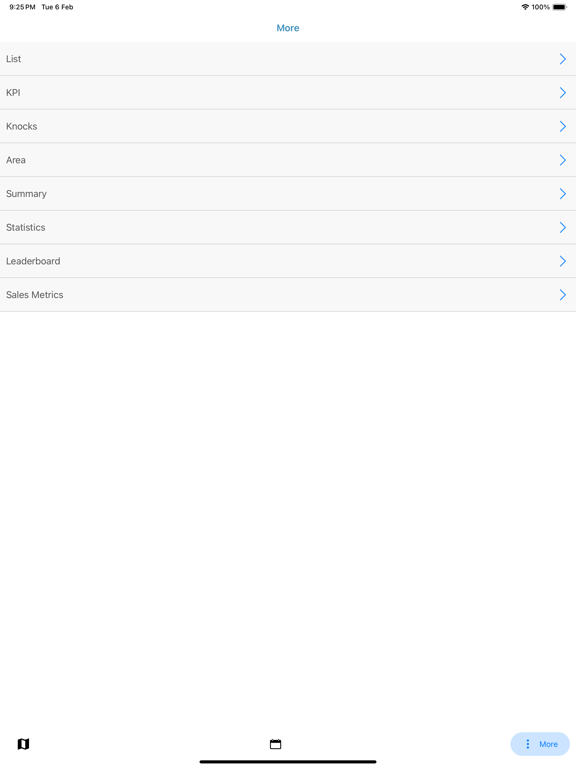This screenshot has width=576, height=768.
Task: Expand the KPI row chevron
Action: click(x=563, y=93)
